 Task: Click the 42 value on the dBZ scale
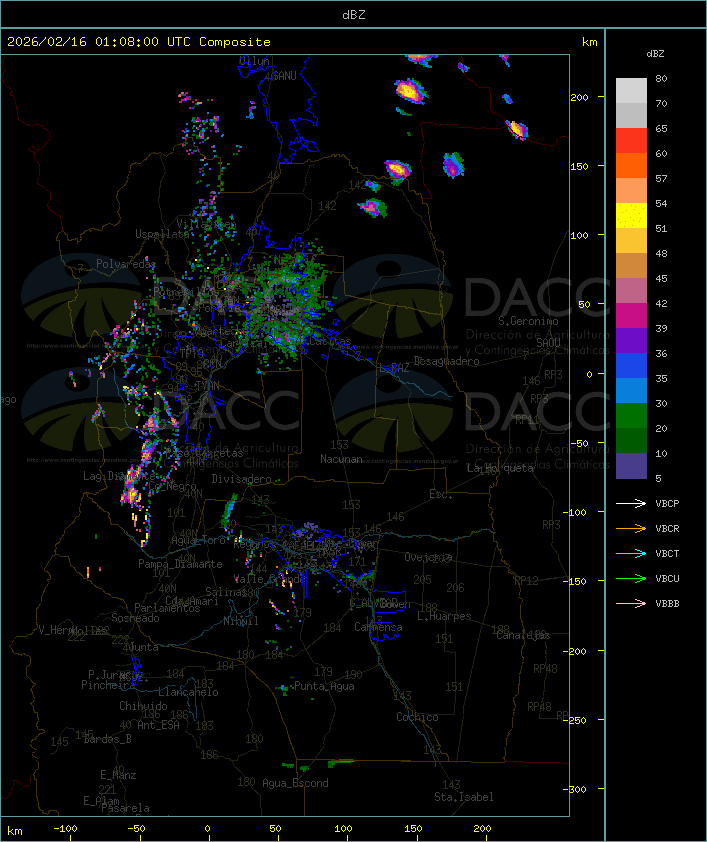661,303
